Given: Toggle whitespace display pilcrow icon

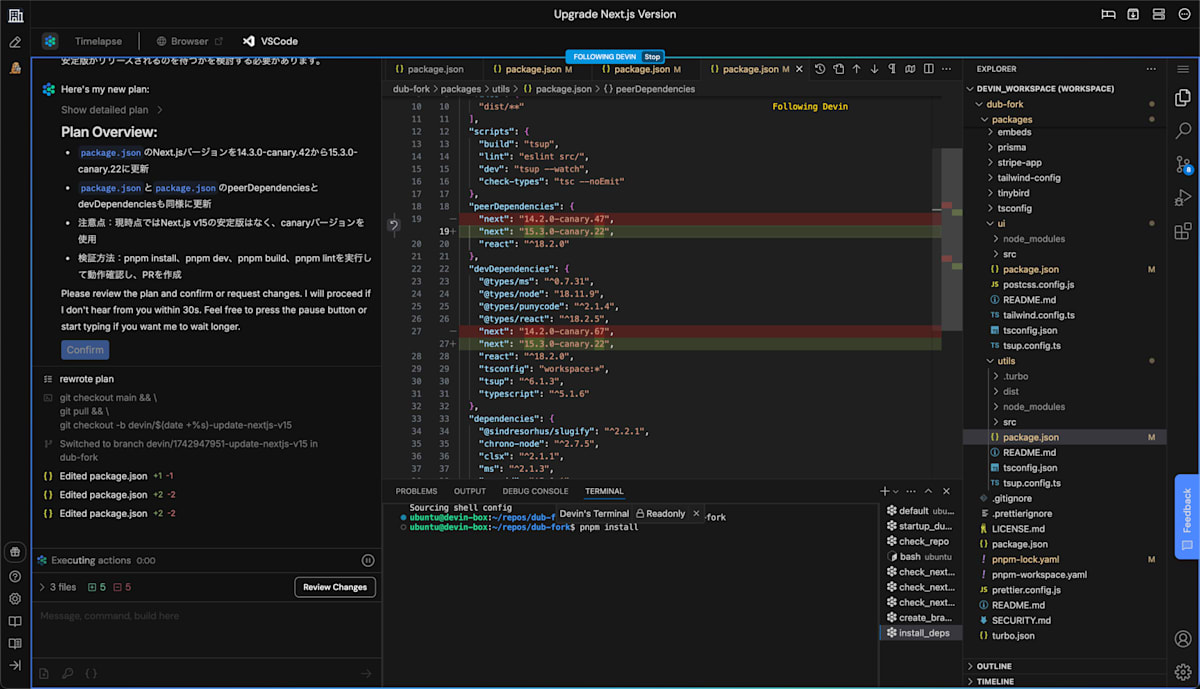Looking at the screenshot, I should pyautogui.click(x=892, y=69).
